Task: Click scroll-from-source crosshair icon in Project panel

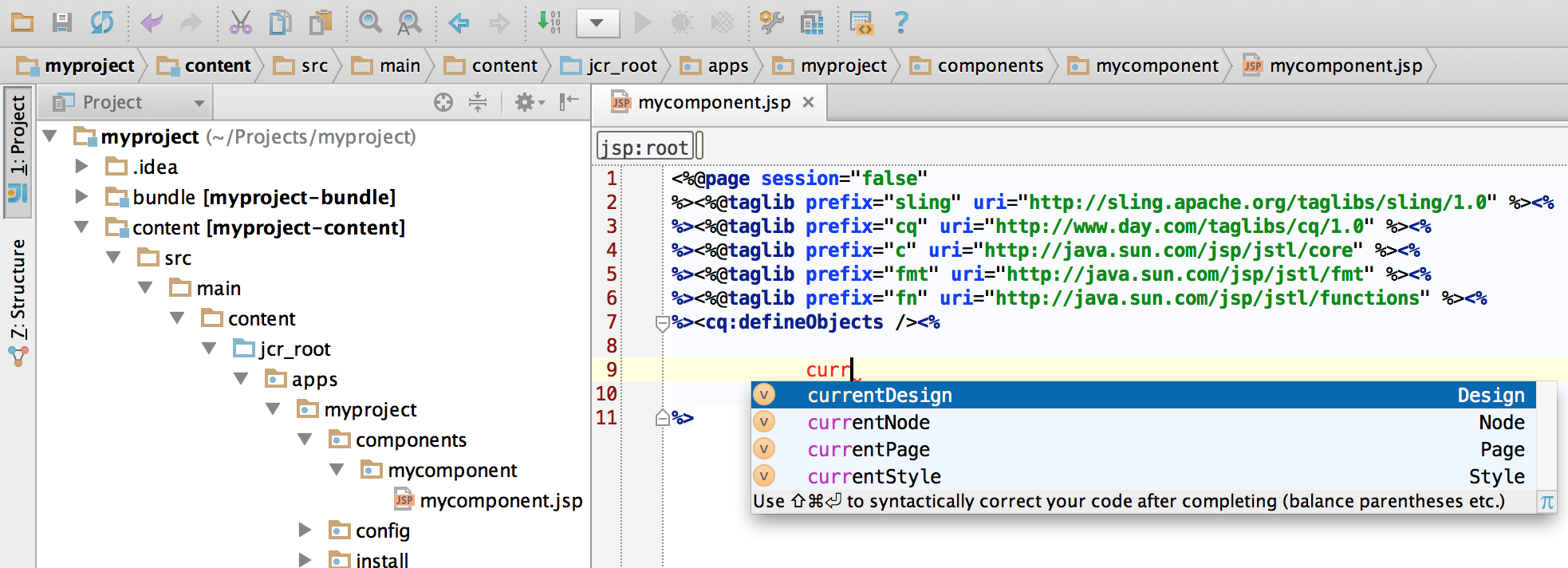Action: click(x=443, y=102)
